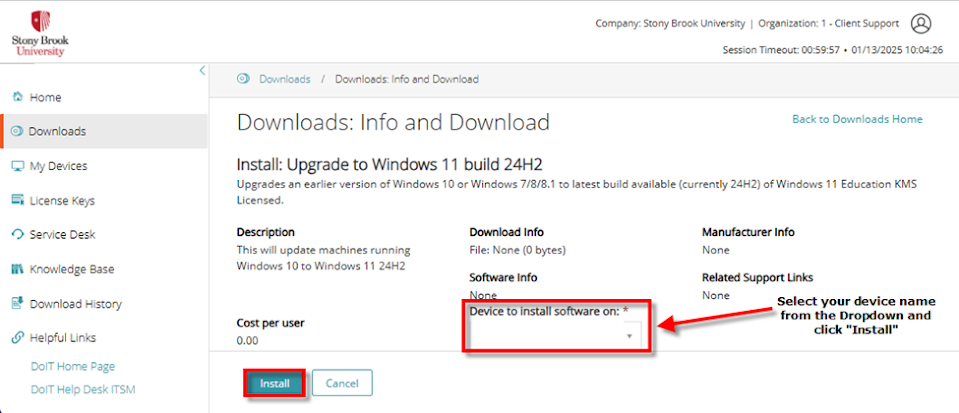The height and width of the screenshot is (413, 959).
Task: Click the Stony Brook University logo
Action: (40, 34)
